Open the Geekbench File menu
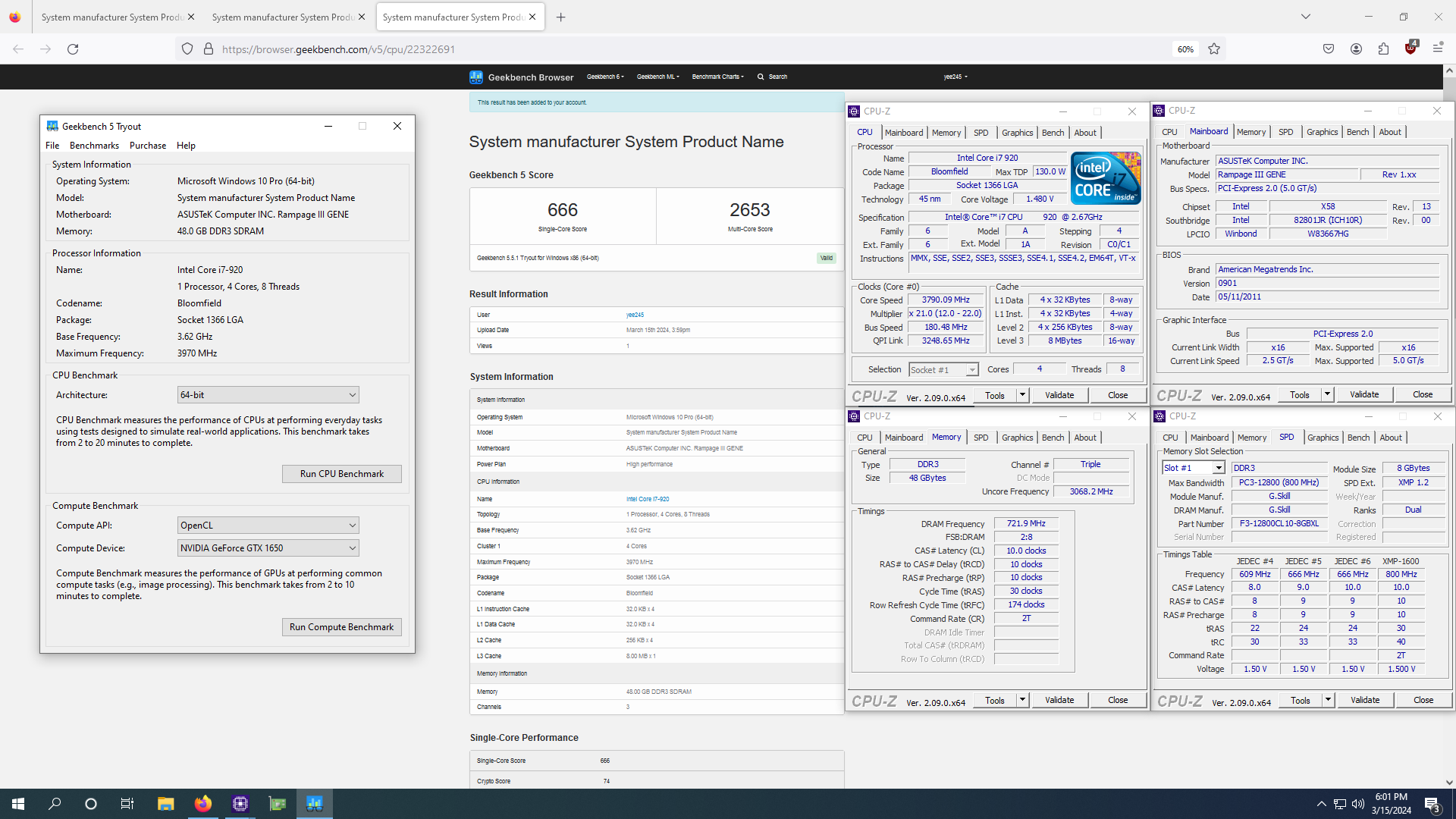1456x819 pixels. click(x=52, y=146)
